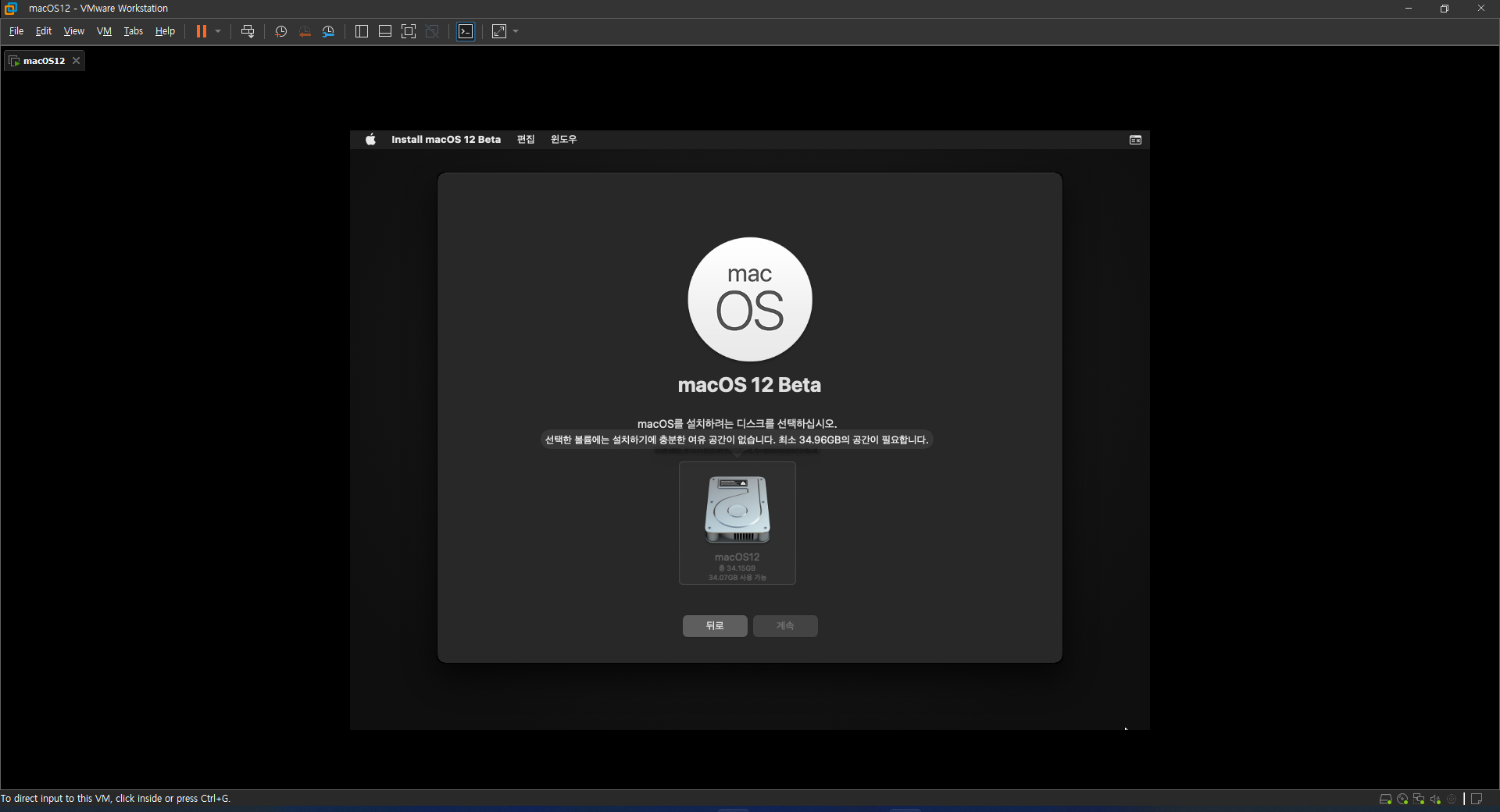
Task: Click the message log note icon
Action: click(1477, 799)
